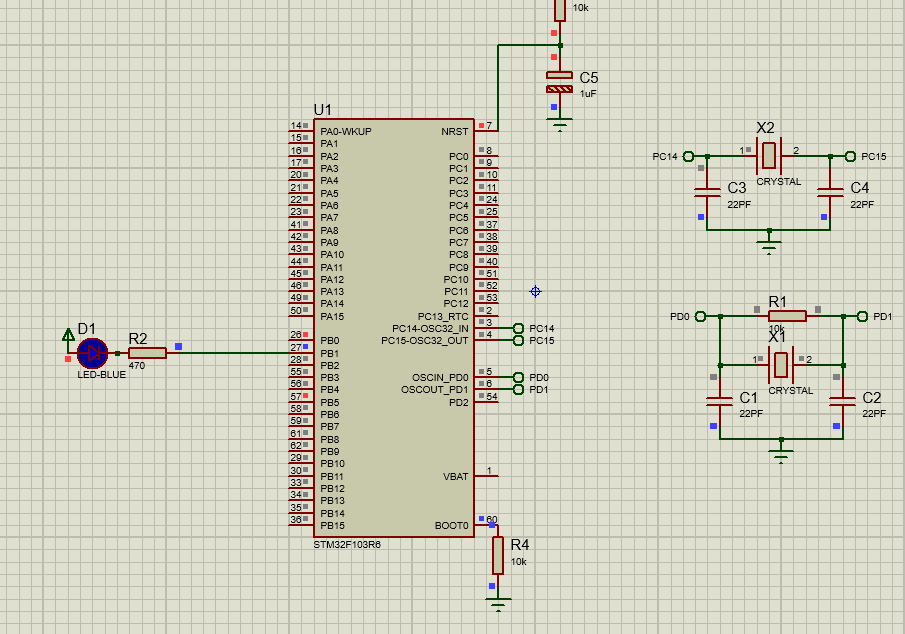Image resolution: width=905 pixels, height=634 pixels.
Task: Select the PD1 terminal near OSCOUT_PD1
Action: tap(519, 388)
